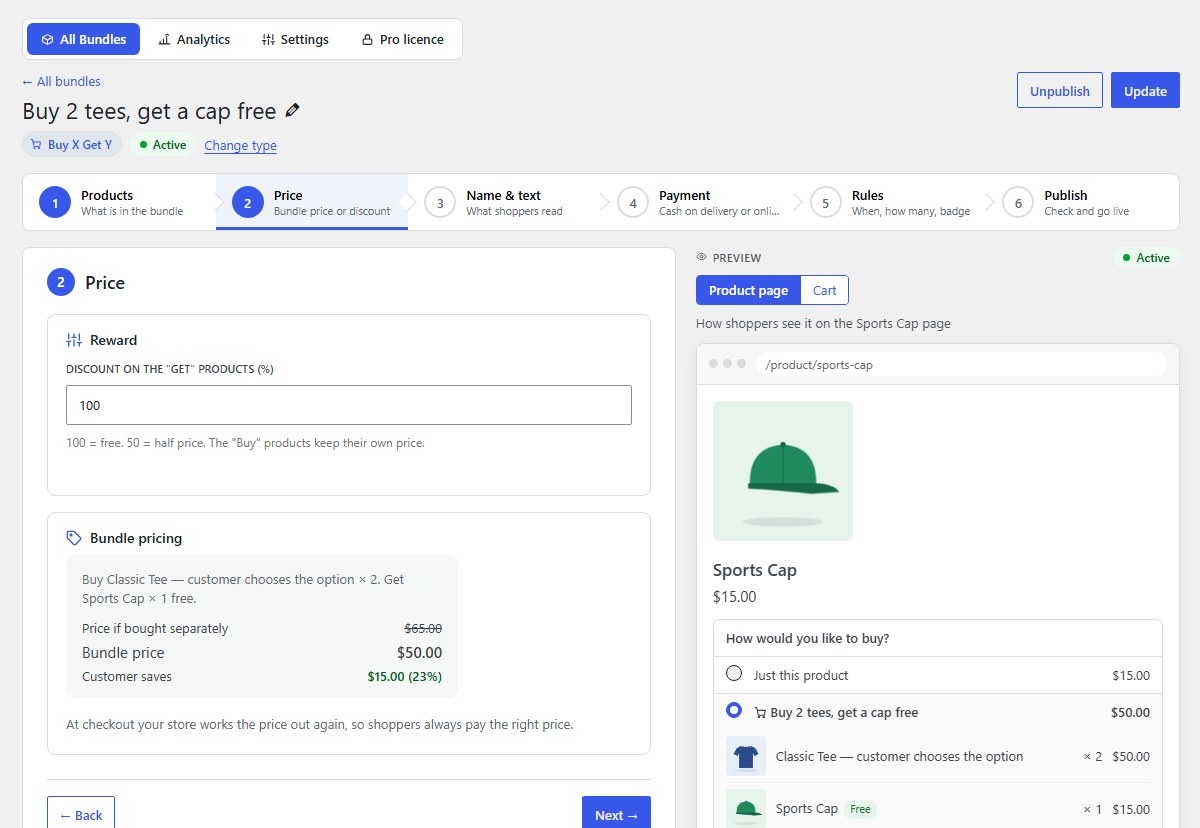The width and height of the screenshot is (1200, 828).
Task: Click the struck-through "$65.00" price
Action: coord(423,629)
